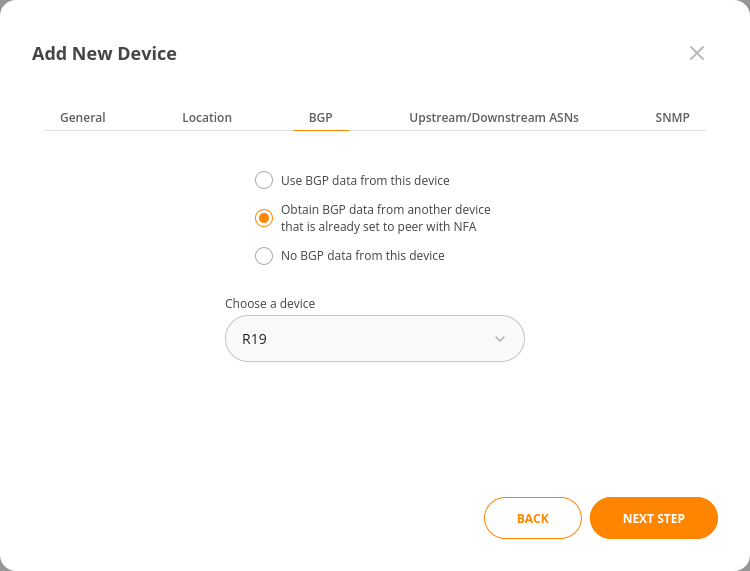Go back with the BACK button
The width and height of the screenshot is (750, 571).
(x=532, y=518)
